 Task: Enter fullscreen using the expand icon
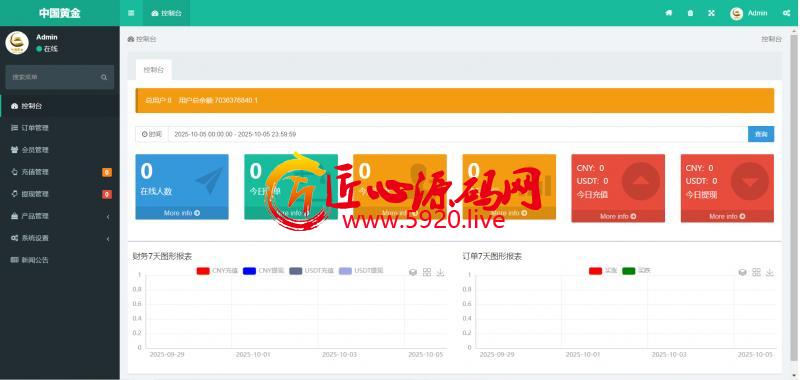pyautogui.click(x=711, y=13)
